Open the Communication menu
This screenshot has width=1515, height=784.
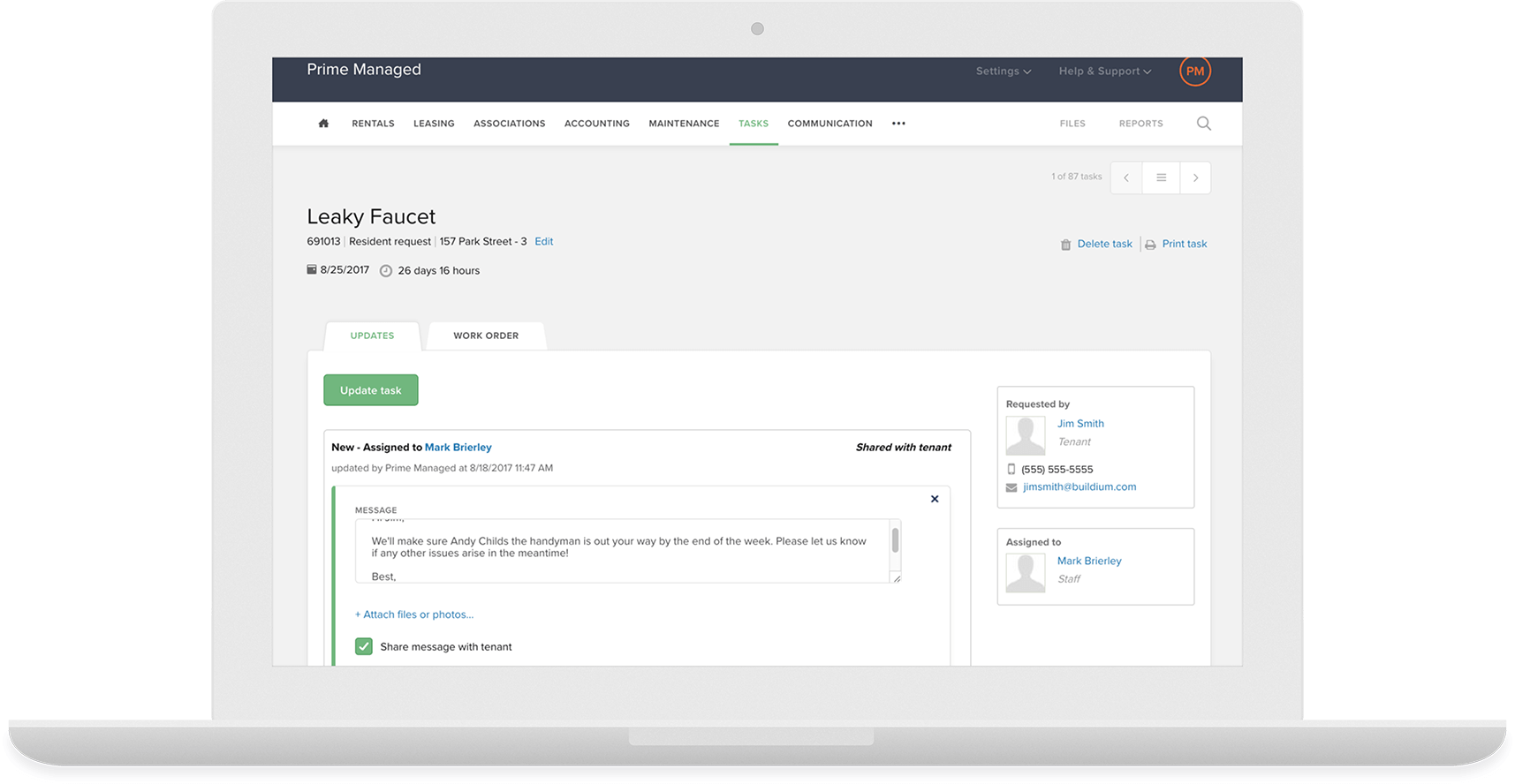coord(829,124)
